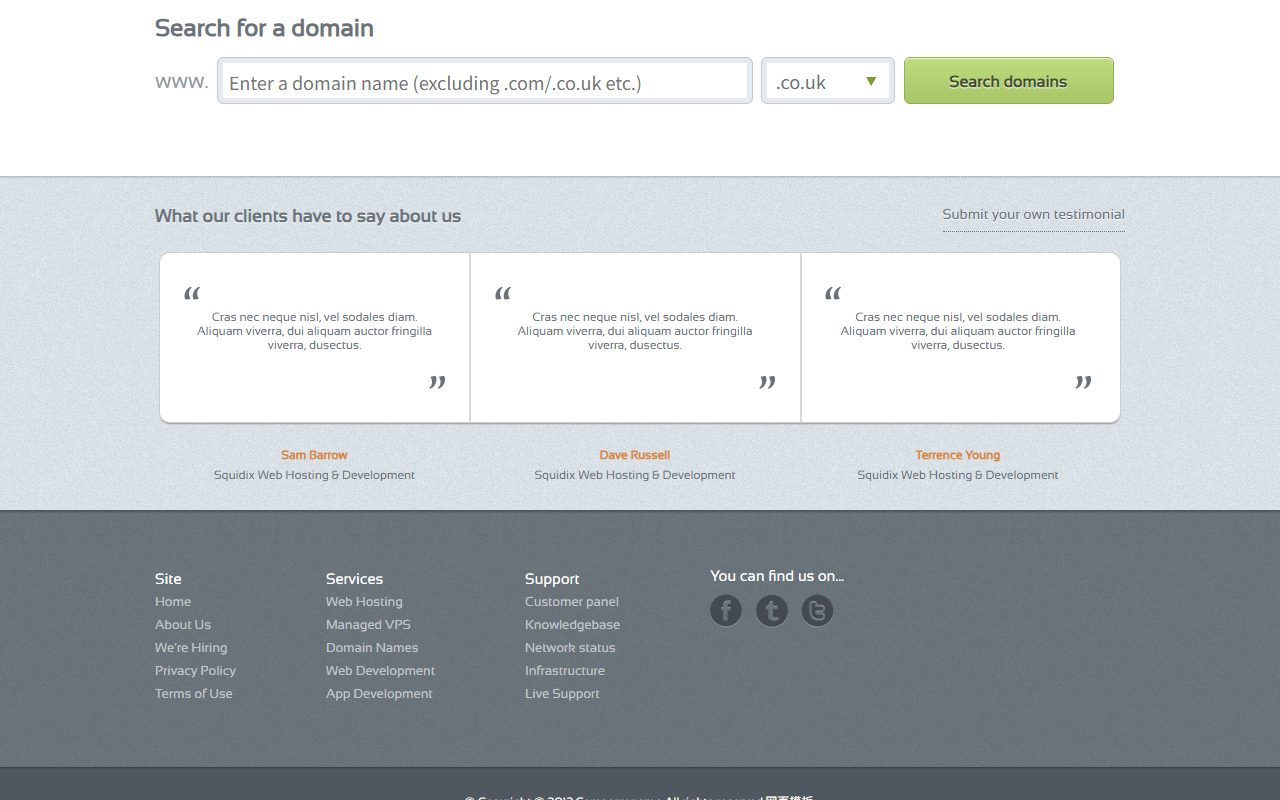
Task: Click the Search for a domain heading
Action: [x=264, y=28]
